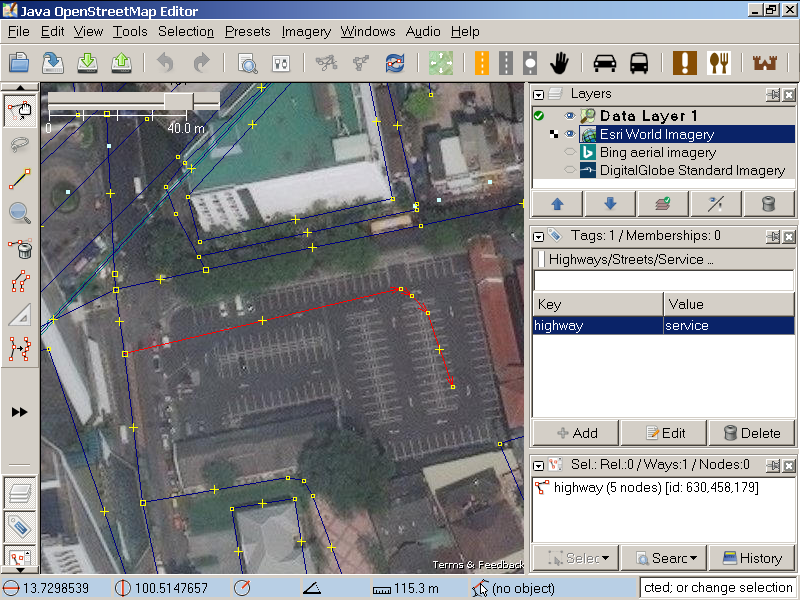This screenshot has height=600, width=800.
Task: Show the Bing aerial imagery layer
Action: coord(569,153)
